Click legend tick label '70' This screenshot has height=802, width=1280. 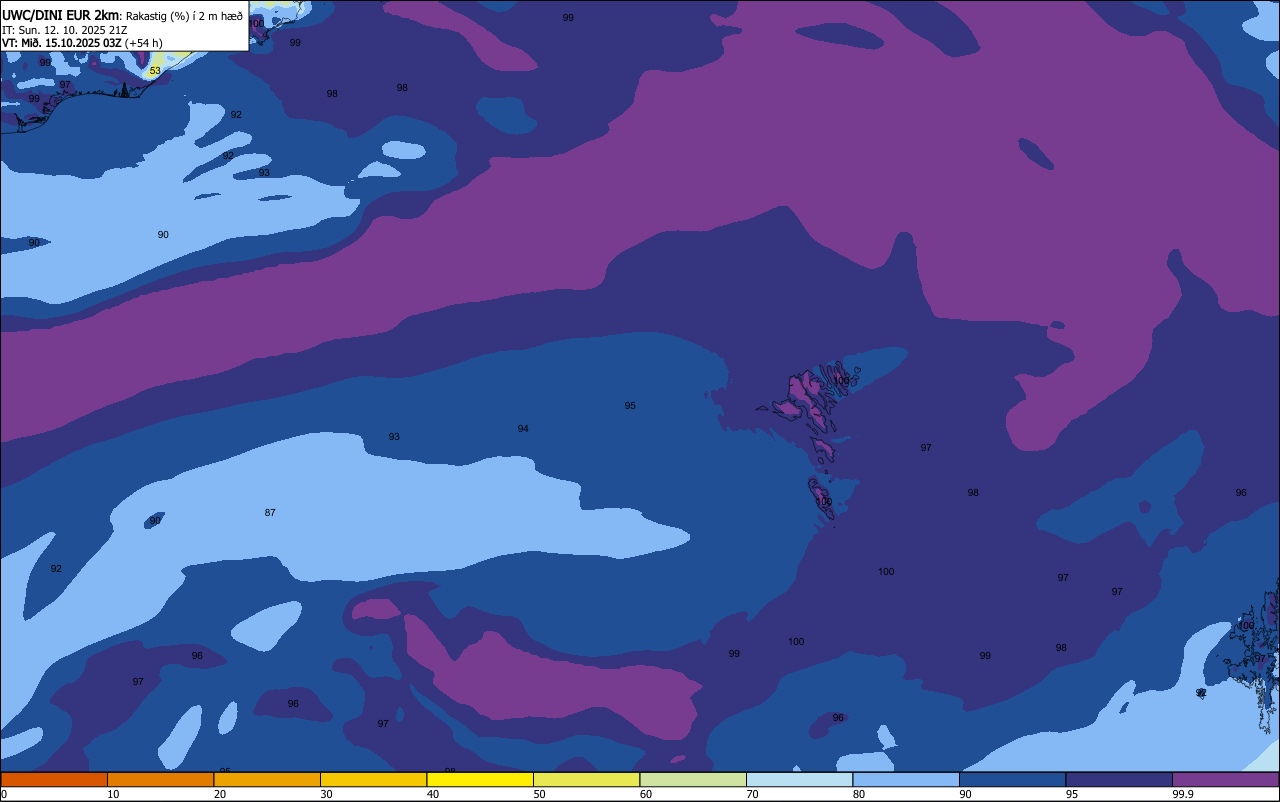point(752,794)
